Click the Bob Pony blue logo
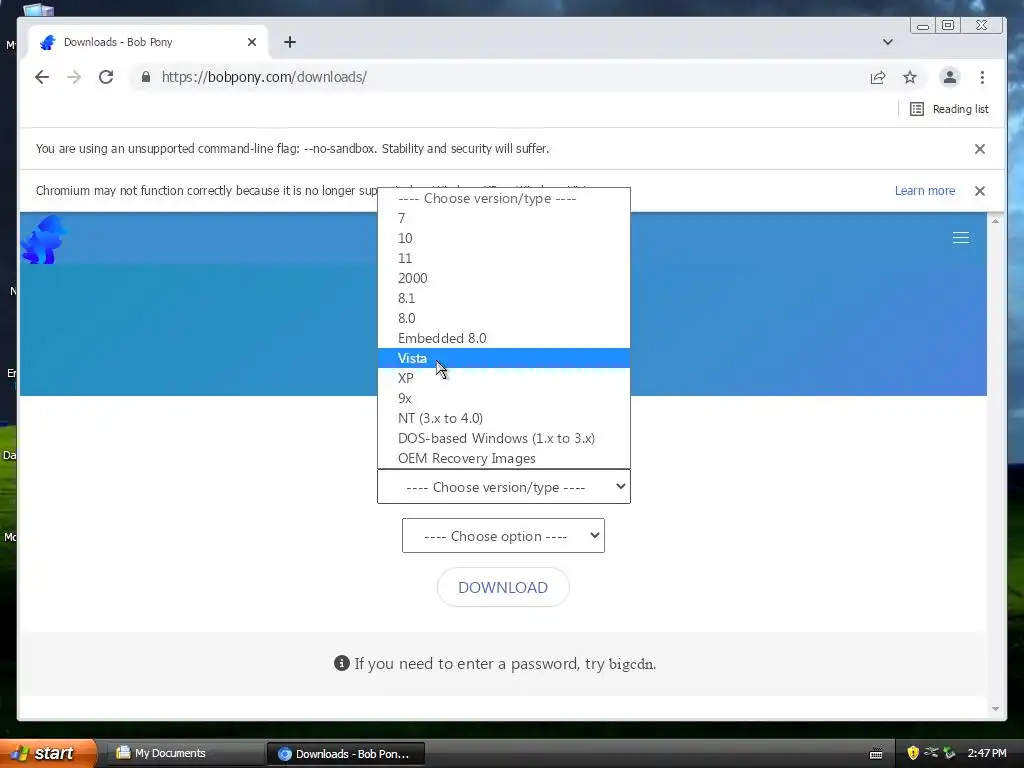The width and height of the screenshot is (1024, 768). 43,240
